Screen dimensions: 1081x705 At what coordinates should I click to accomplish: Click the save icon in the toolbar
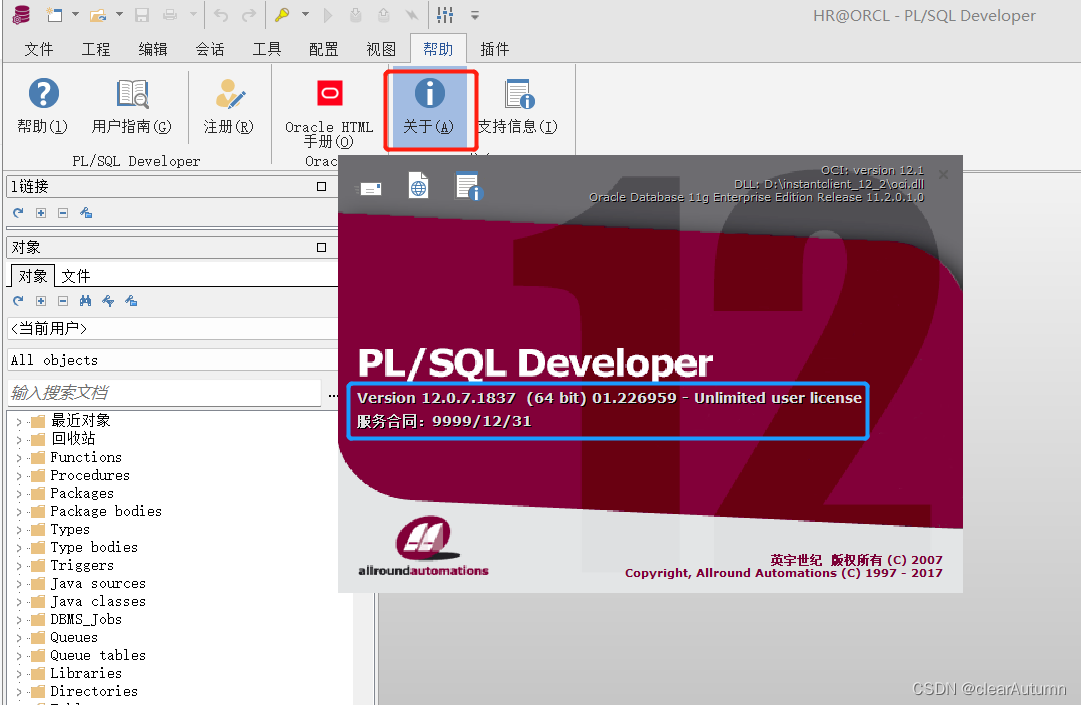coord(142,15)
